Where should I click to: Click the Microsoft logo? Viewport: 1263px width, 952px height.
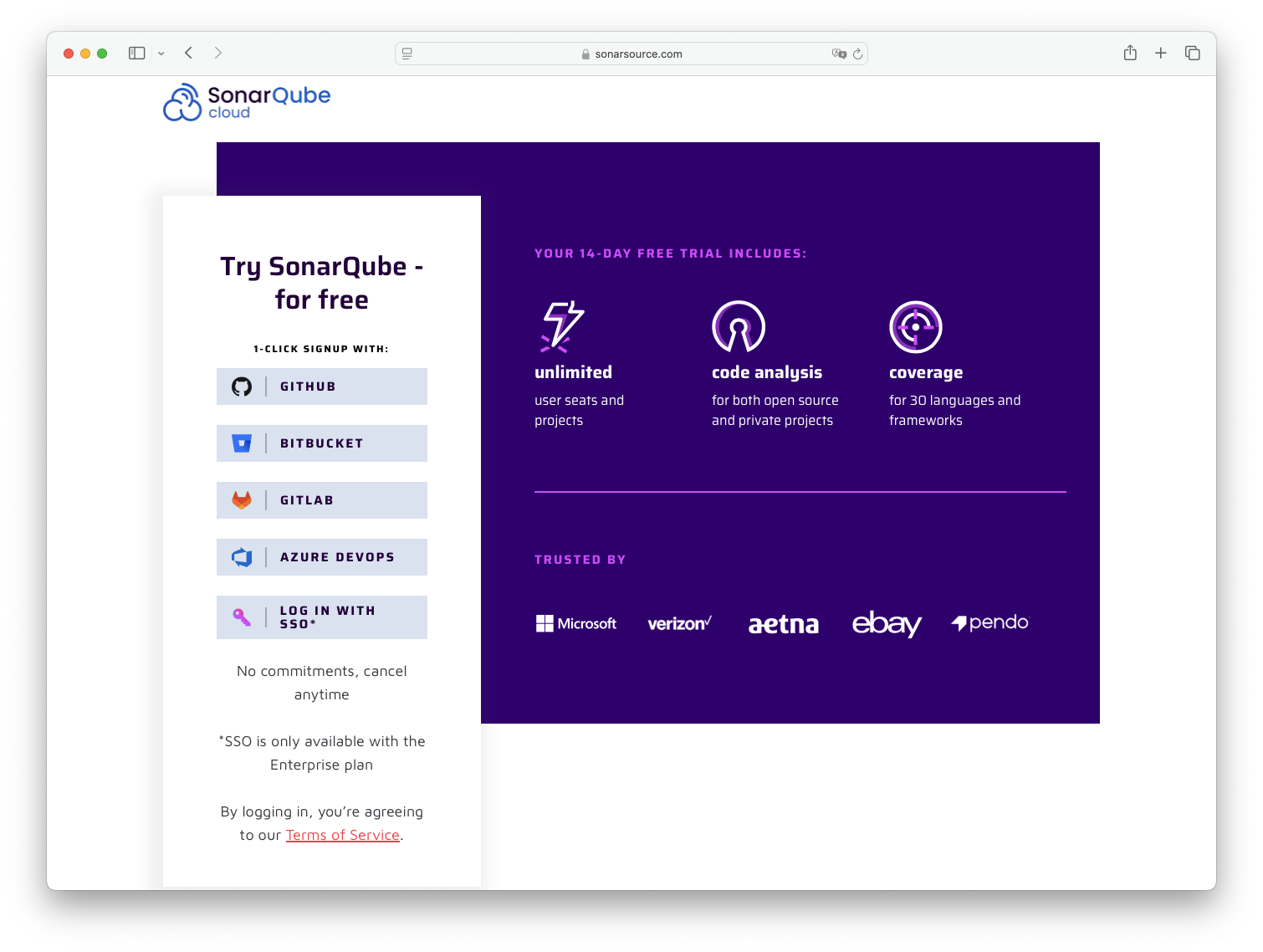click(x=576, y=623)
